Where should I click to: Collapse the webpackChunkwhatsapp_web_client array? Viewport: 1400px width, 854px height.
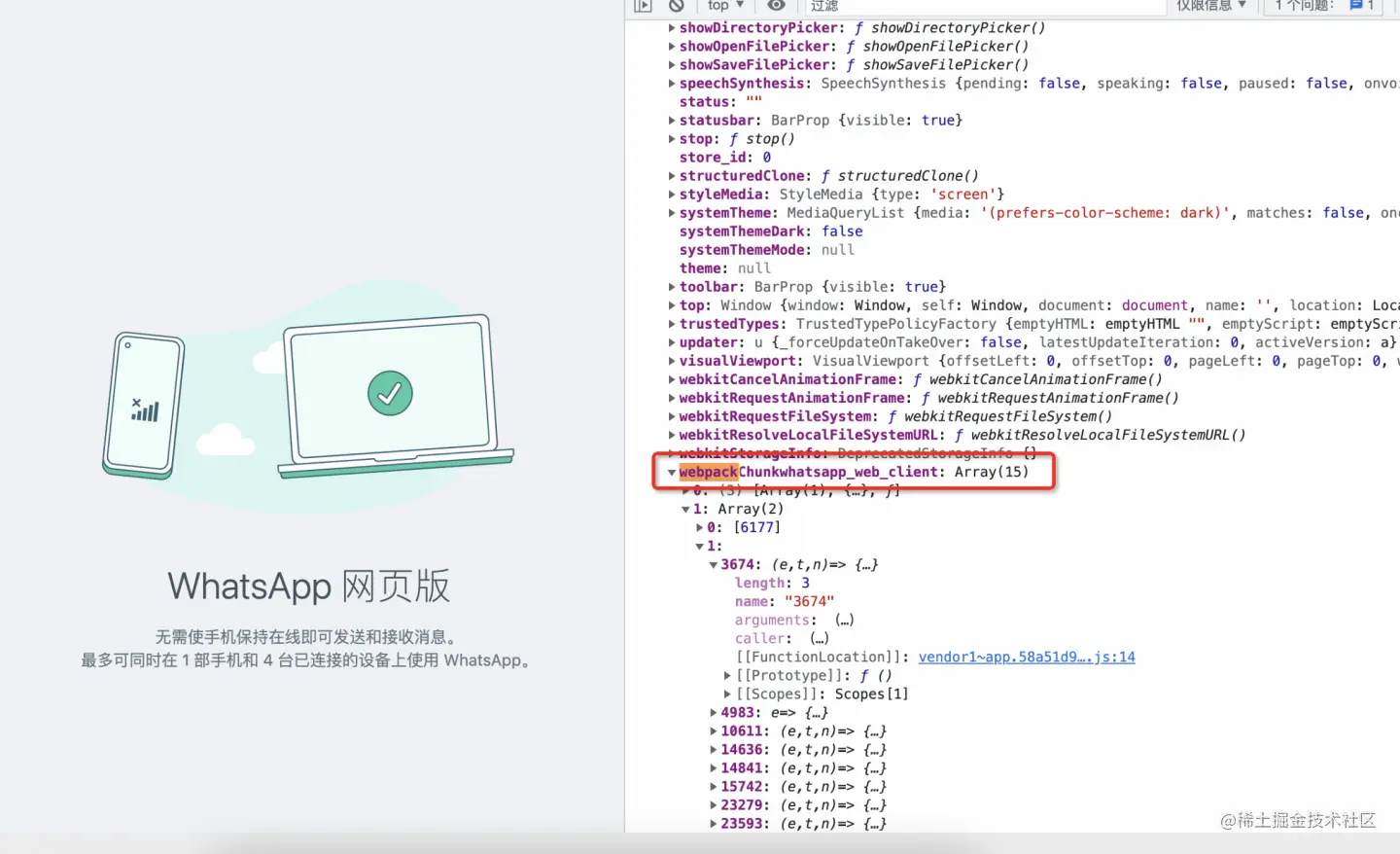coord(672,473)
